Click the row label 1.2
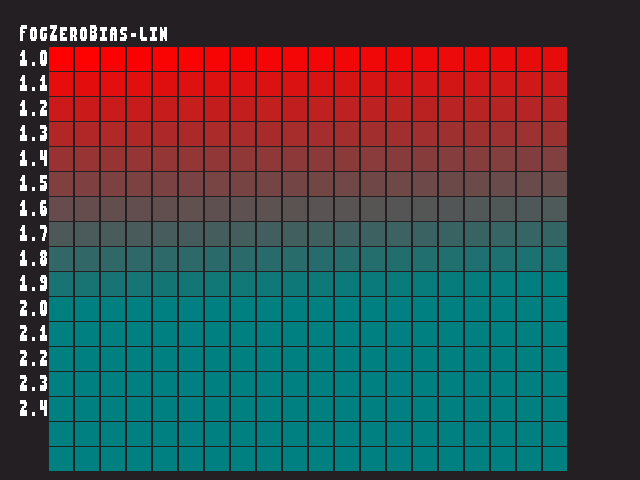 coord(33,109)
